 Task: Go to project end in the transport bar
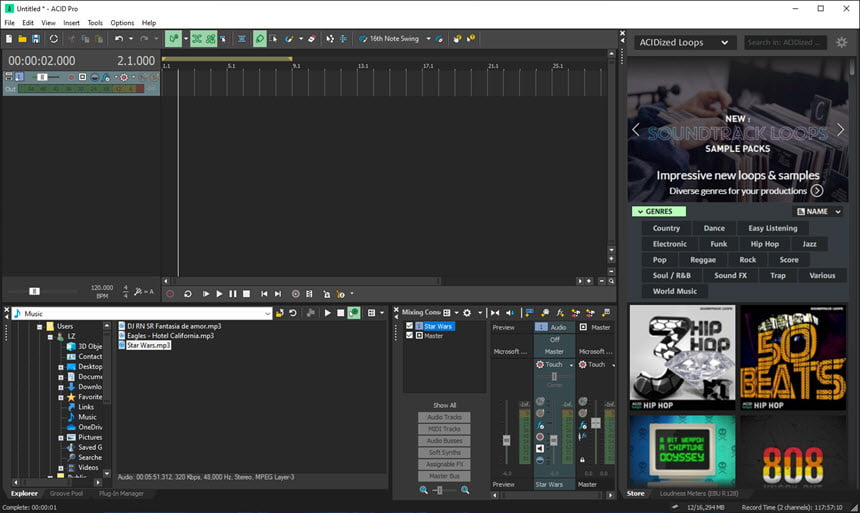278,294
